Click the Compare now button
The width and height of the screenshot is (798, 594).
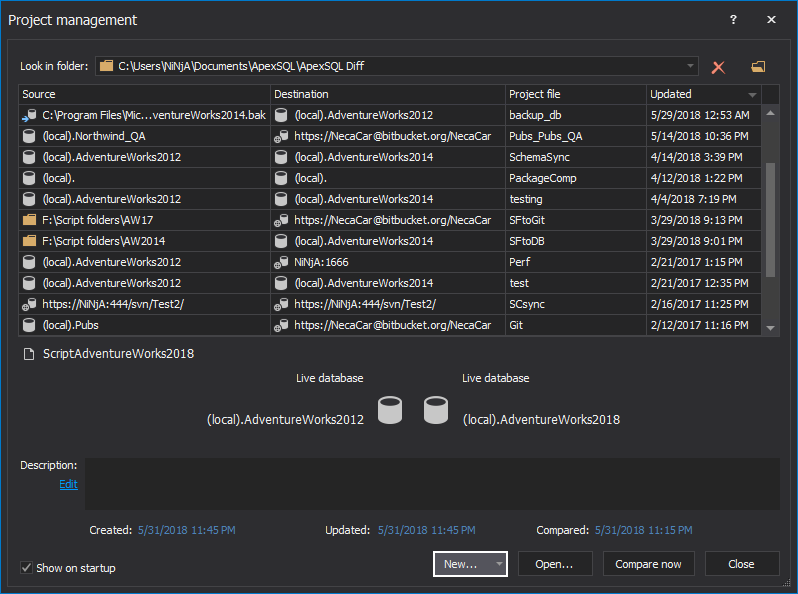click(x=648, y=564)
